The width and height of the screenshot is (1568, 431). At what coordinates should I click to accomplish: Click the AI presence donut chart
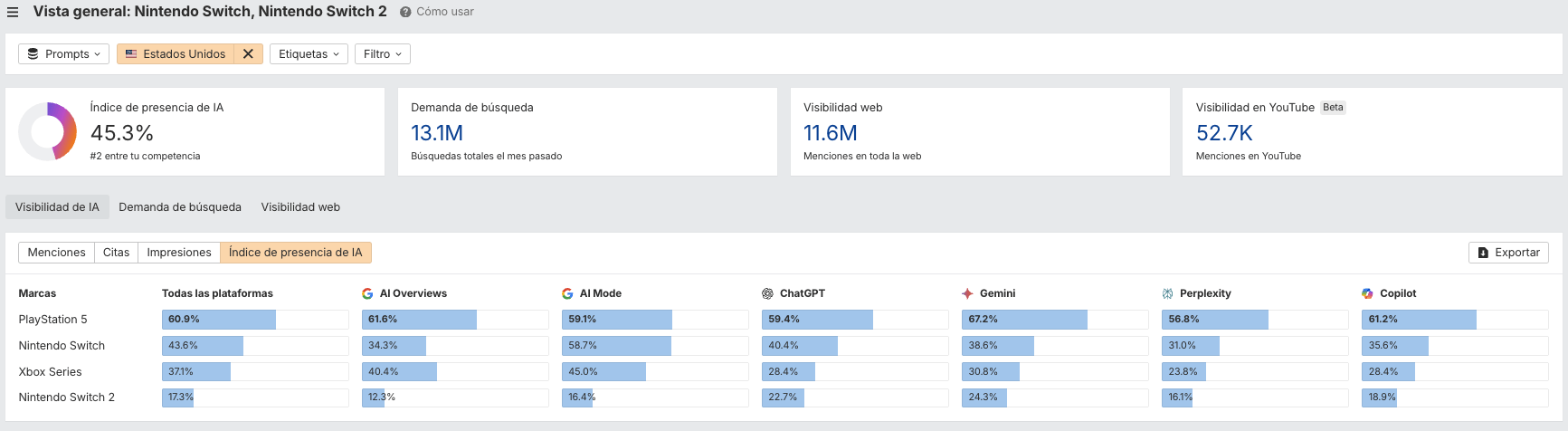click(47, 131)
